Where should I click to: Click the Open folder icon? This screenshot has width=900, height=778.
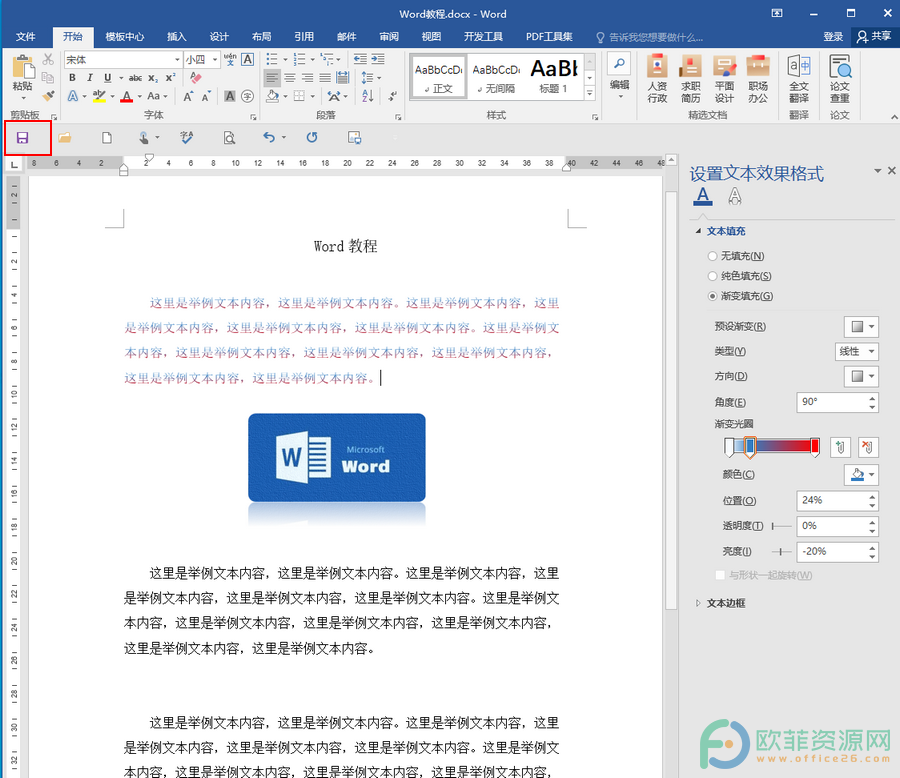[x=64, y=138]
